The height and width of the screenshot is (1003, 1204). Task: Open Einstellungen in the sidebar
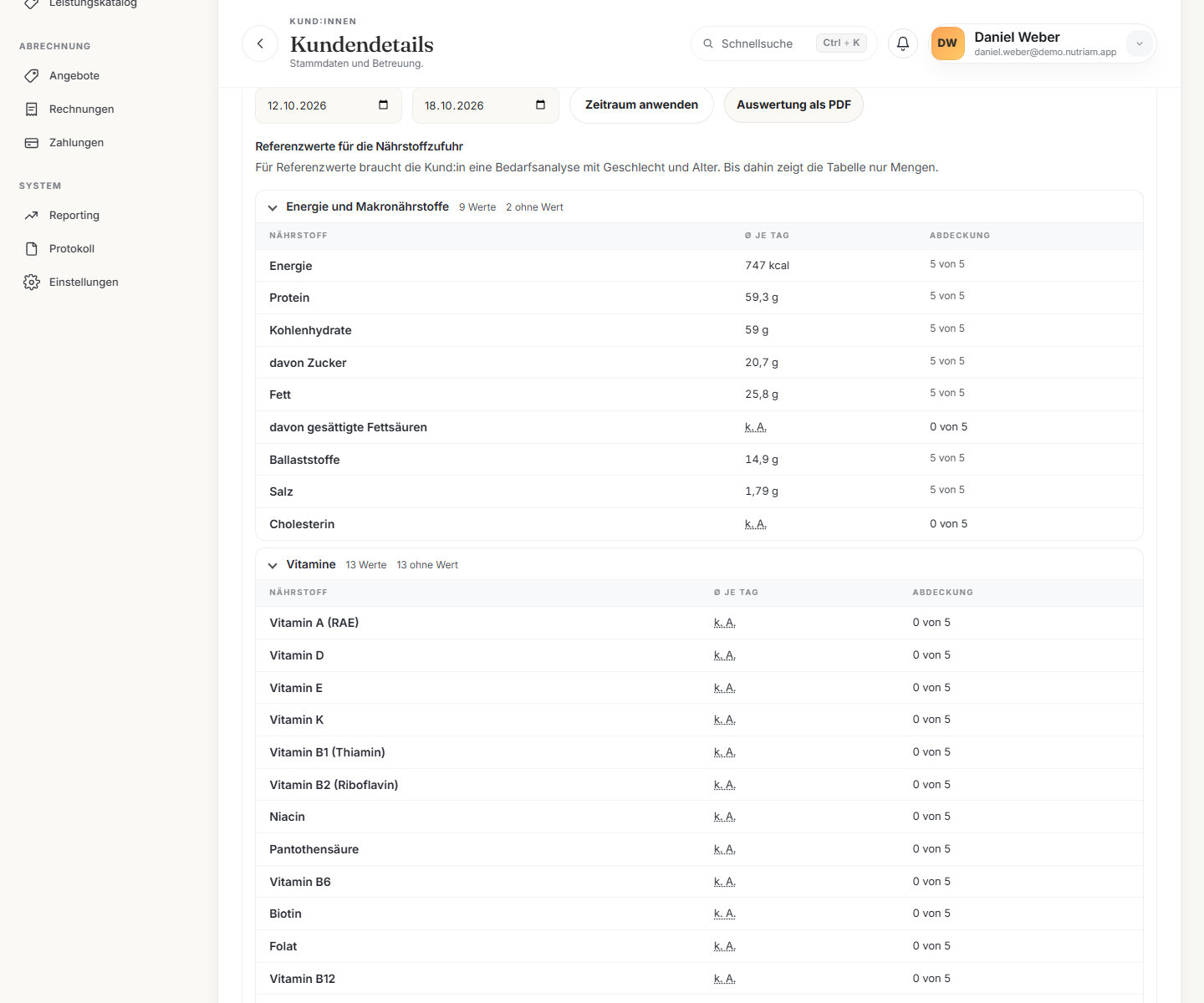[x=84, y=282]
